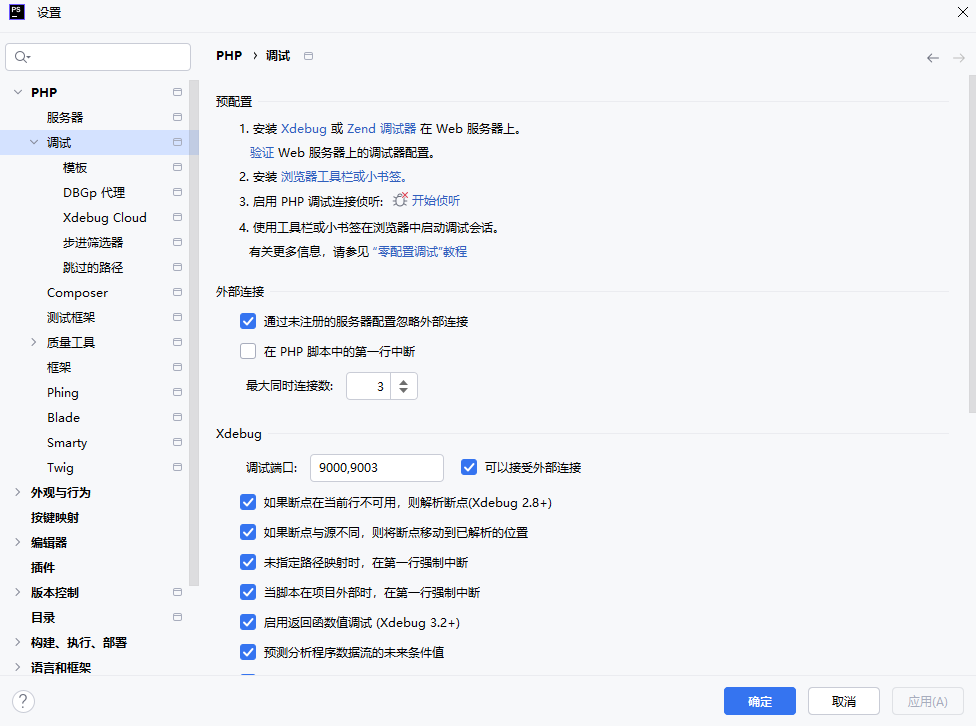Image resolution: width=976 pixels, height=726 pixels.
Task: Select 按键映射 in the settings tree
Action: (55, 517)
